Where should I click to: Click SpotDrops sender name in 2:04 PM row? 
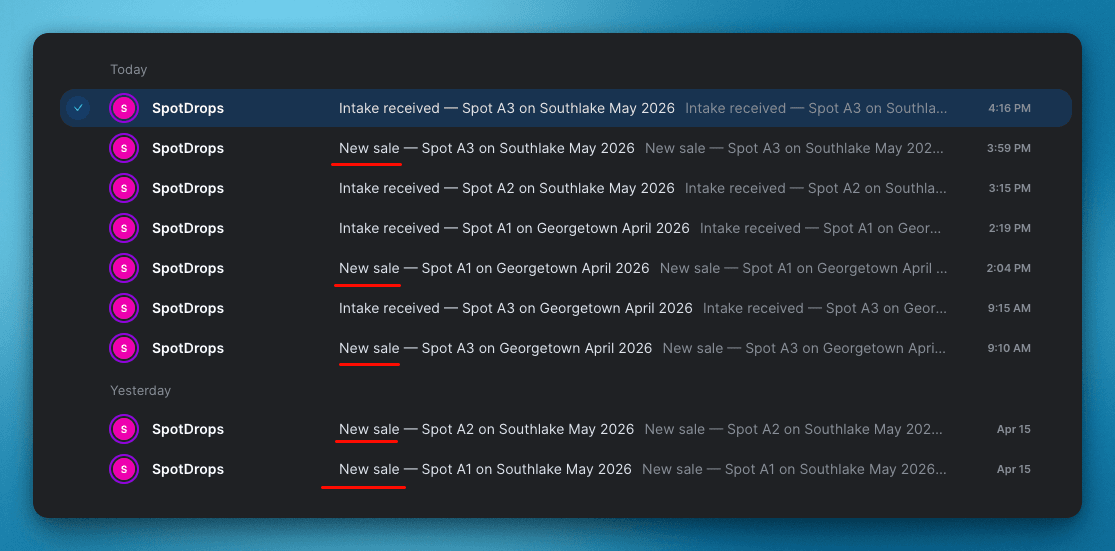click(x=188, y=268)
